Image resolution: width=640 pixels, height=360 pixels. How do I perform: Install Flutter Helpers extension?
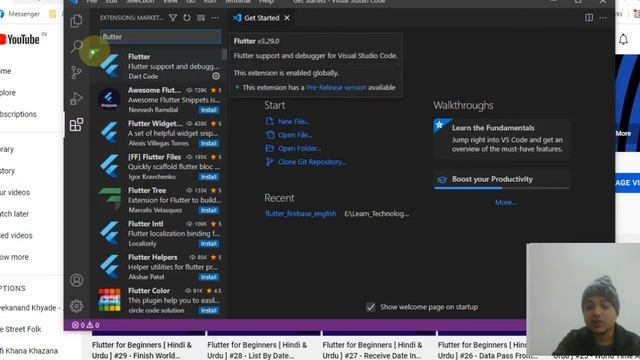pyautogui.click(x=209, y=277)
